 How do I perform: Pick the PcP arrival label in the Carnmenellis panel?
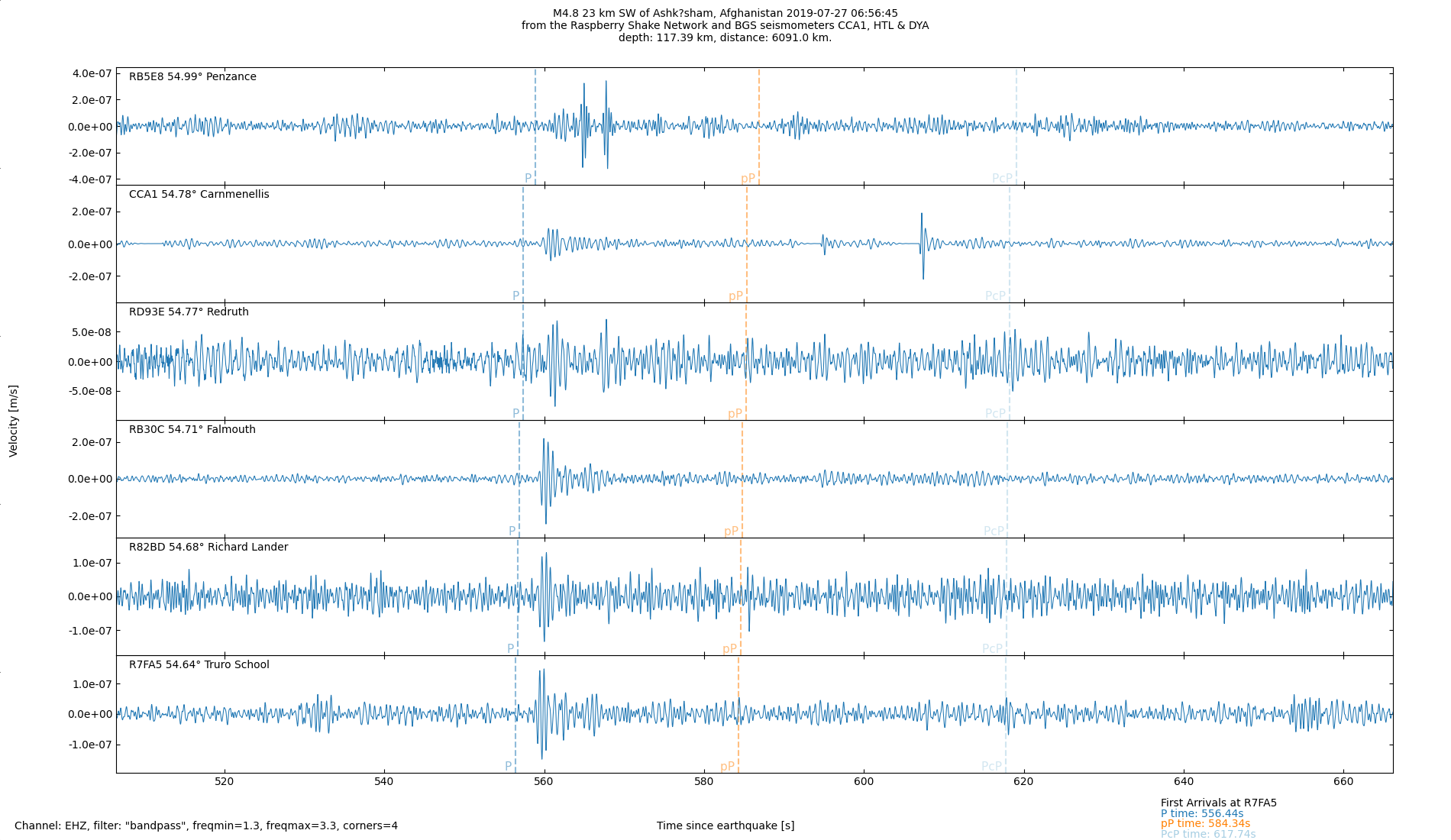(995, 296)
